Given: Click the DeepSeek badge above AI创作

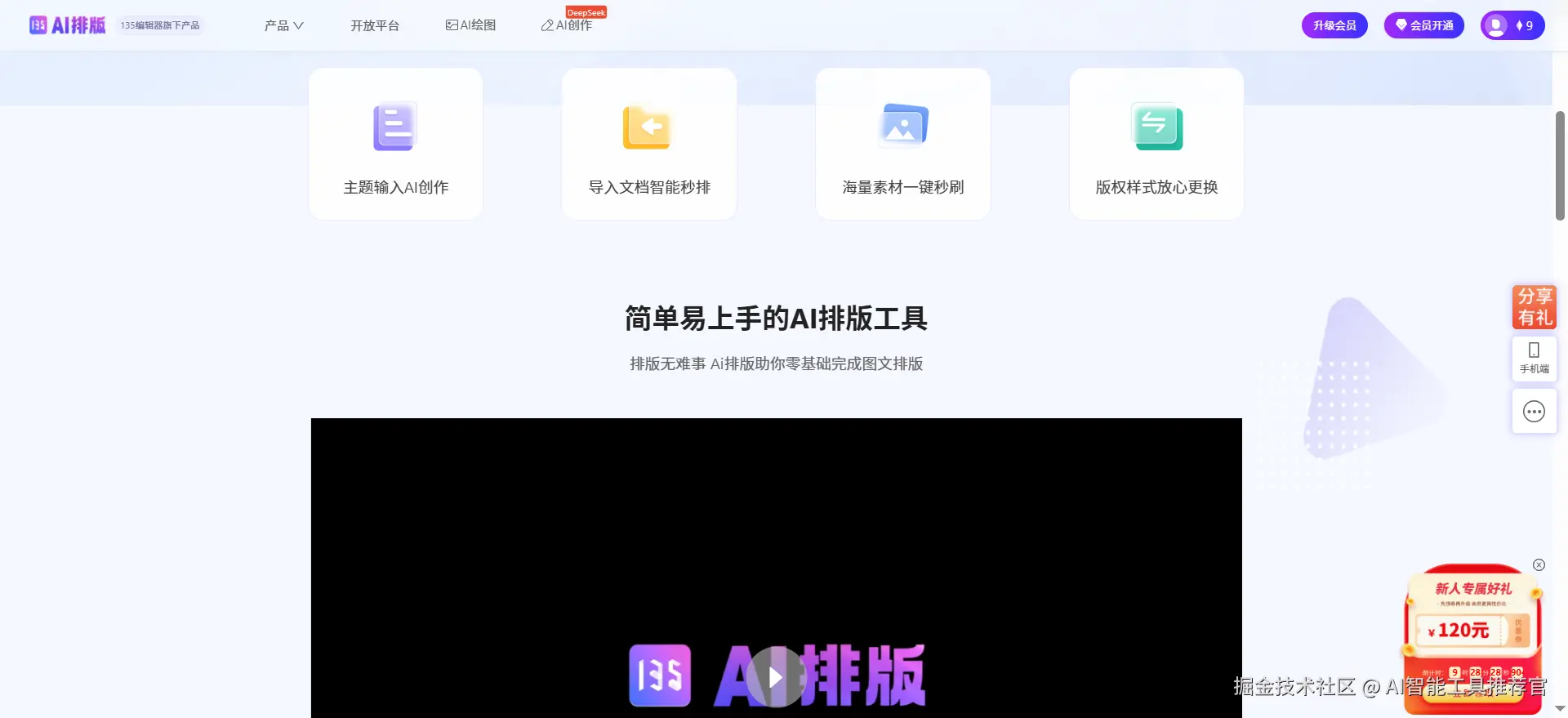Looking at the screenshot, I should pyautogui.click(x=586, y=12).
